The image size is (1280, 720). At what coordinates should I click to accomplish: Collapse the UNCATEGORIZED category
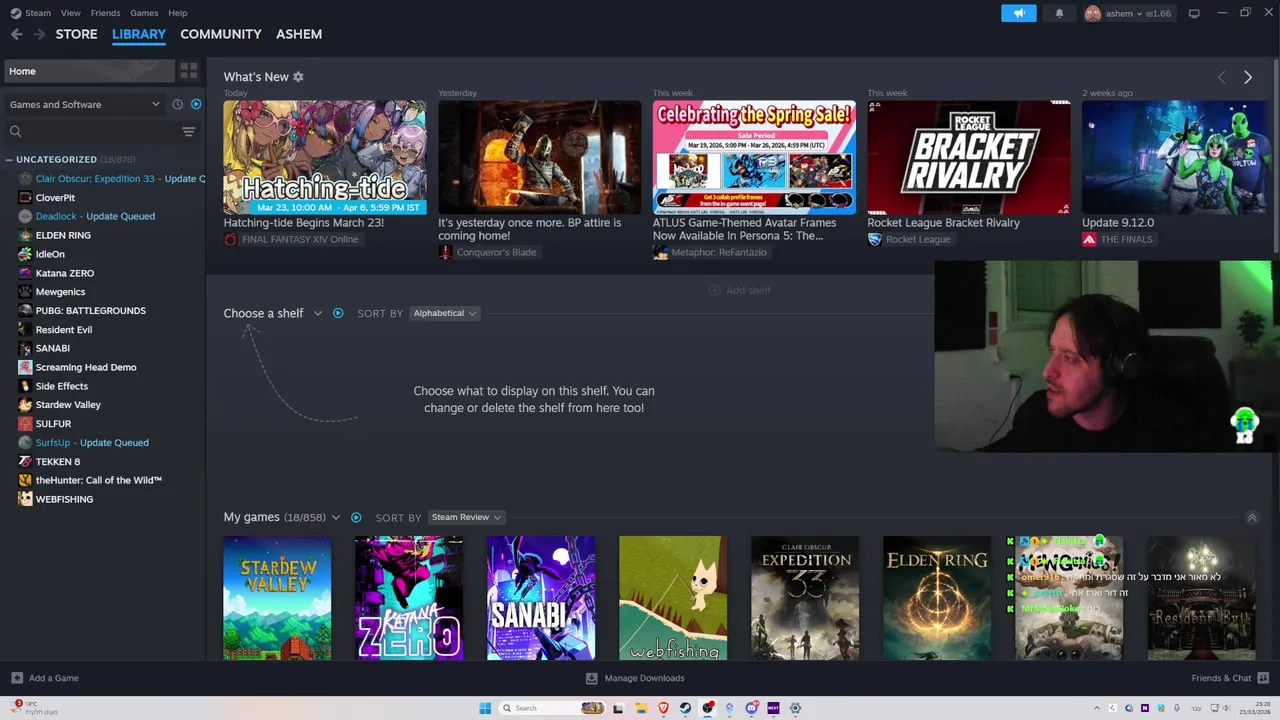click(x=9, y=160)
